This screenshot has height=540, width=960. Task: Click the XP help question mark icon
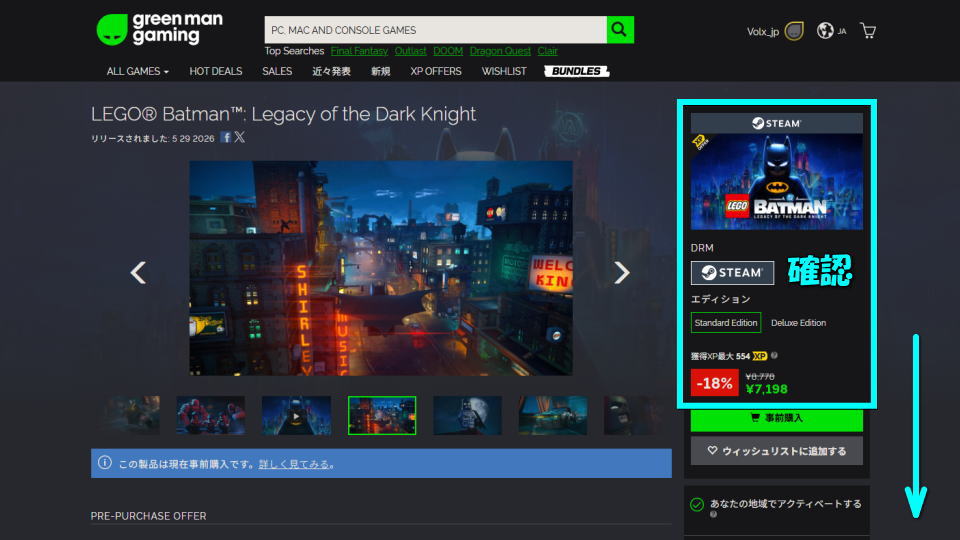pos(775,355)
